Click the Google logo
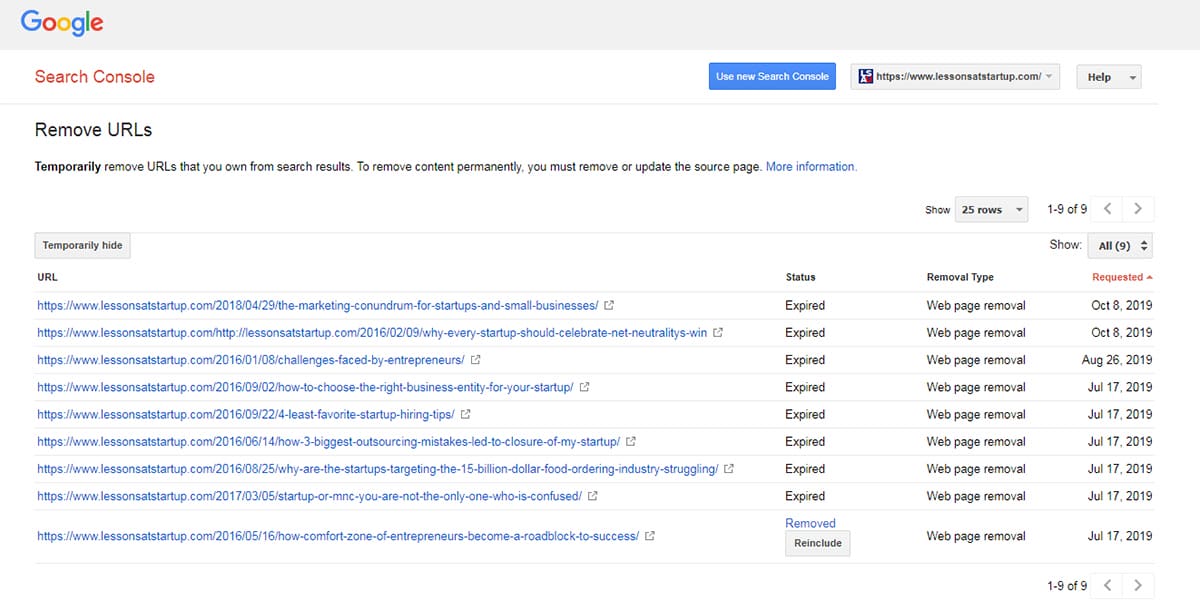Screen dimensions: 1200x611 tap(62, 22)
